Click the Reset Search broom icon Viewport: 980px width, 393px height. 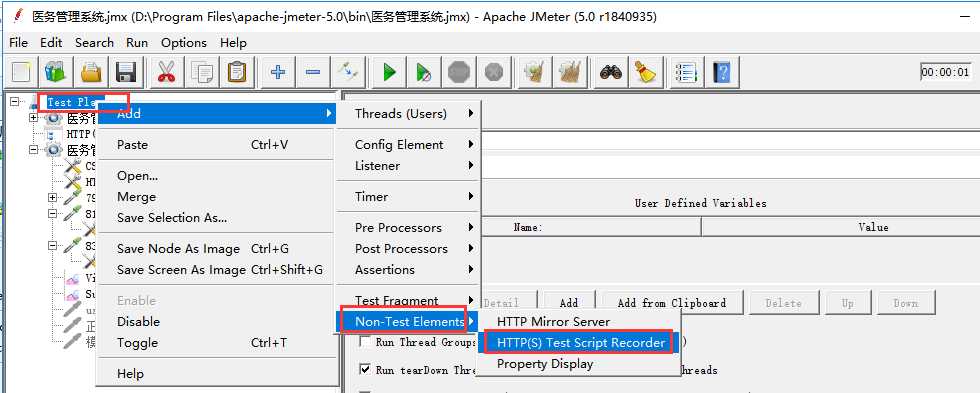pos(646,72)
